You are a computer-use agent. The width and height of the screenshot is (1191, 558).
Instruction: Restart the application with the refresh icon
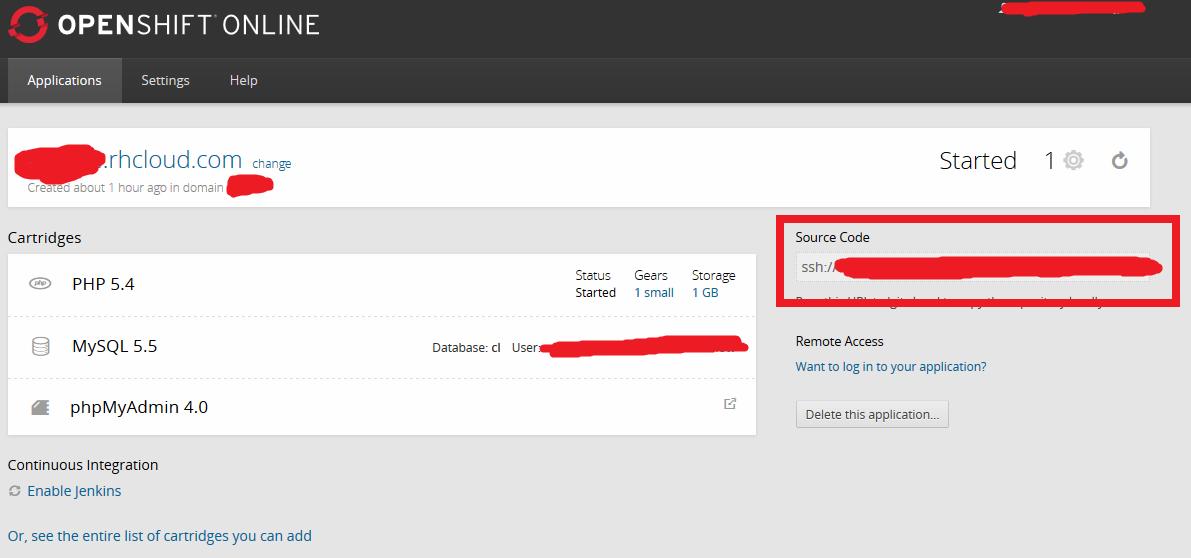coord(1120,161)
